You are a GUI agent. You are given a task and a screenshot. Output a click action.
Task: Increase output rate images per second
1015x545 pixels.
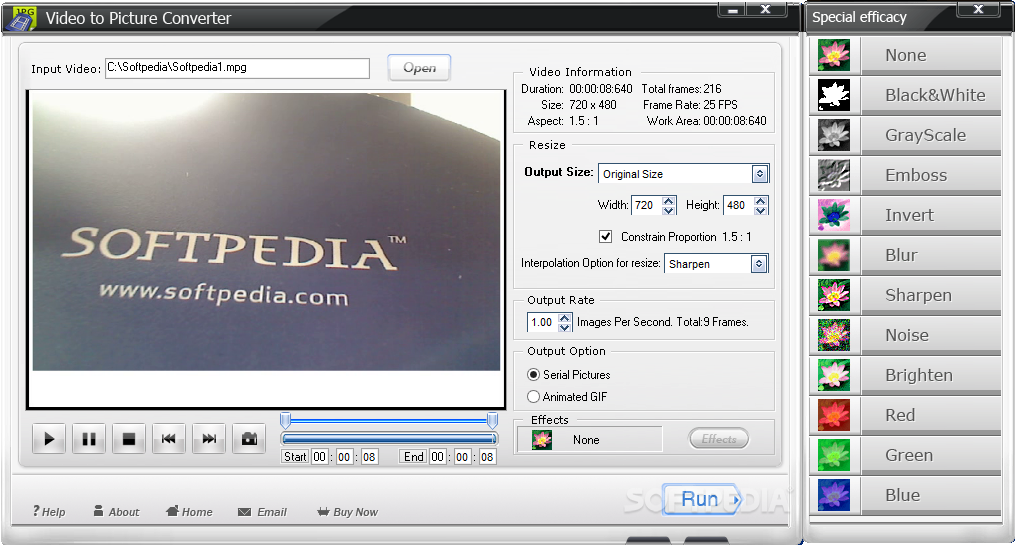(x=564, y=317)
